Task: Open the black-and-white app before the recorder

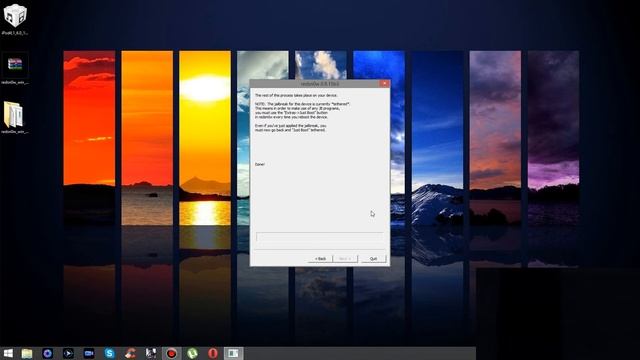Action: [x=151, y=353]
